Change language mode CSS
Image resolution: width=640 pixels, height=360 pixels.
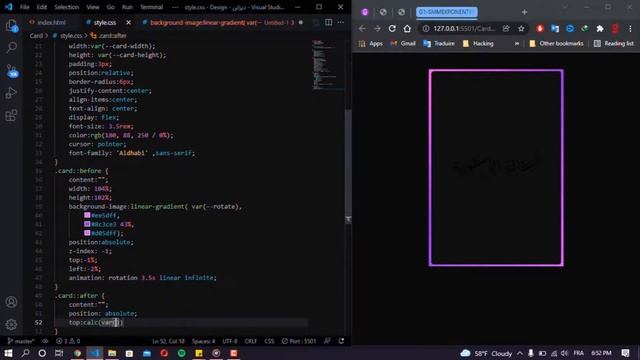pyautogui.click(x=269, y=341)
